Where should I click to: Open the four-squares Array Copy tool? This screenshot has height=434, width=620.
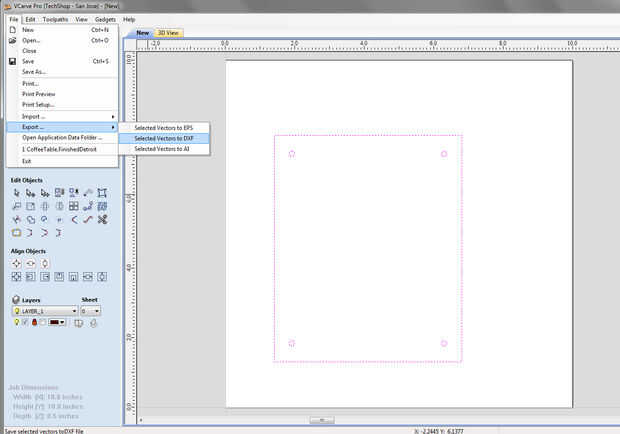click(74, 206)
